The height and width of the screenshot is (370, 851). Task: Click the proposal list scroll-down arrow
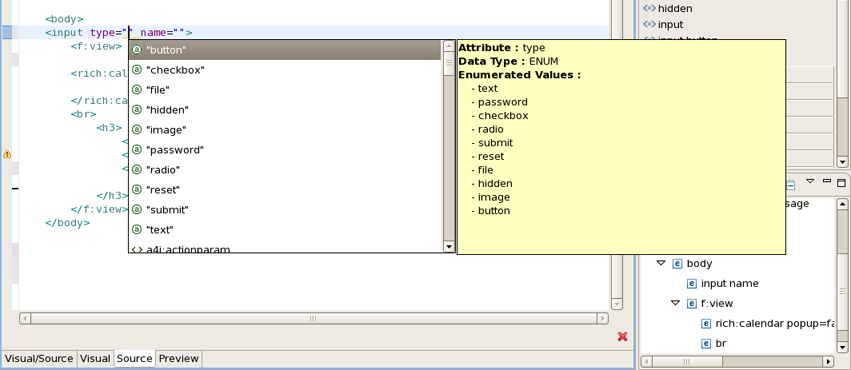pyautogui.click(x=449, y=247)
